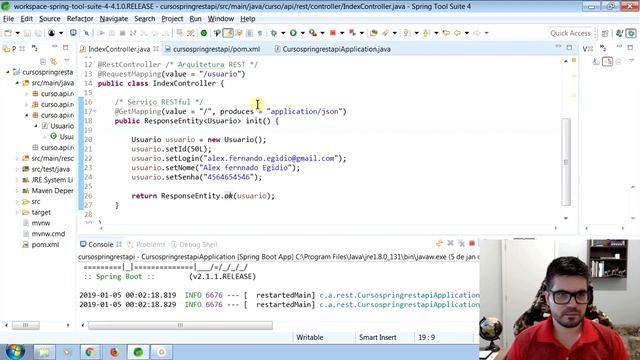Open Firefox from the taskbar
Screen dimensions: 640x360
click(x=114, y=352)
